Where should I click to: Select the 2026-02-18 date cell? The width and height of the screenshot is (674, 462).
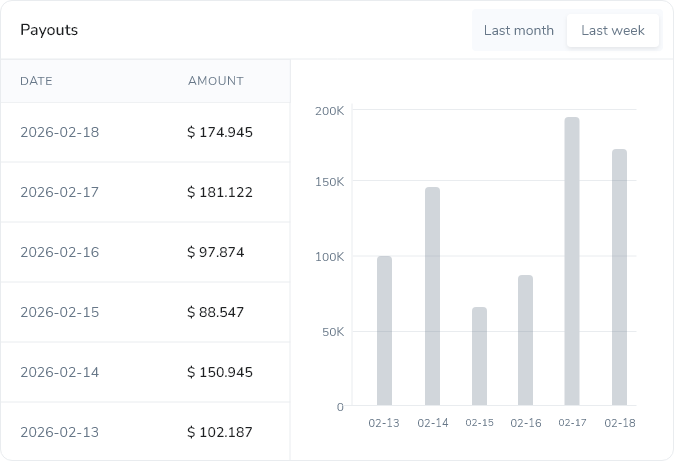tap(60, 132)
